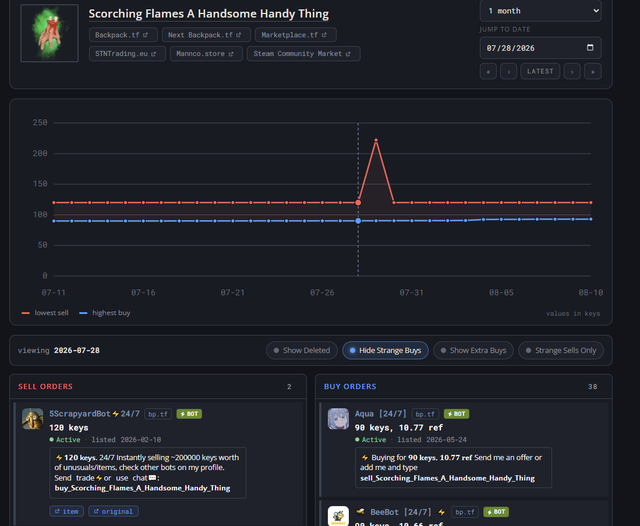640x526 pixels.
Task: Toggle Strange Sells Only filter
Action: (561, 351)
